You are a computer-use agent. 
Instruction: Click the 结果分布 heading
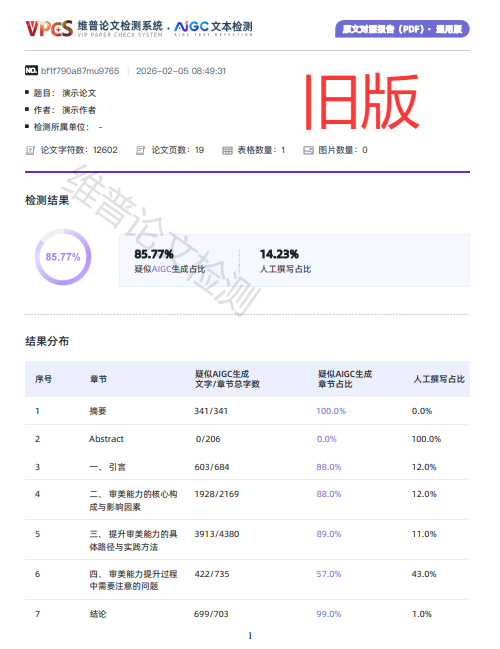pos(47,341)
